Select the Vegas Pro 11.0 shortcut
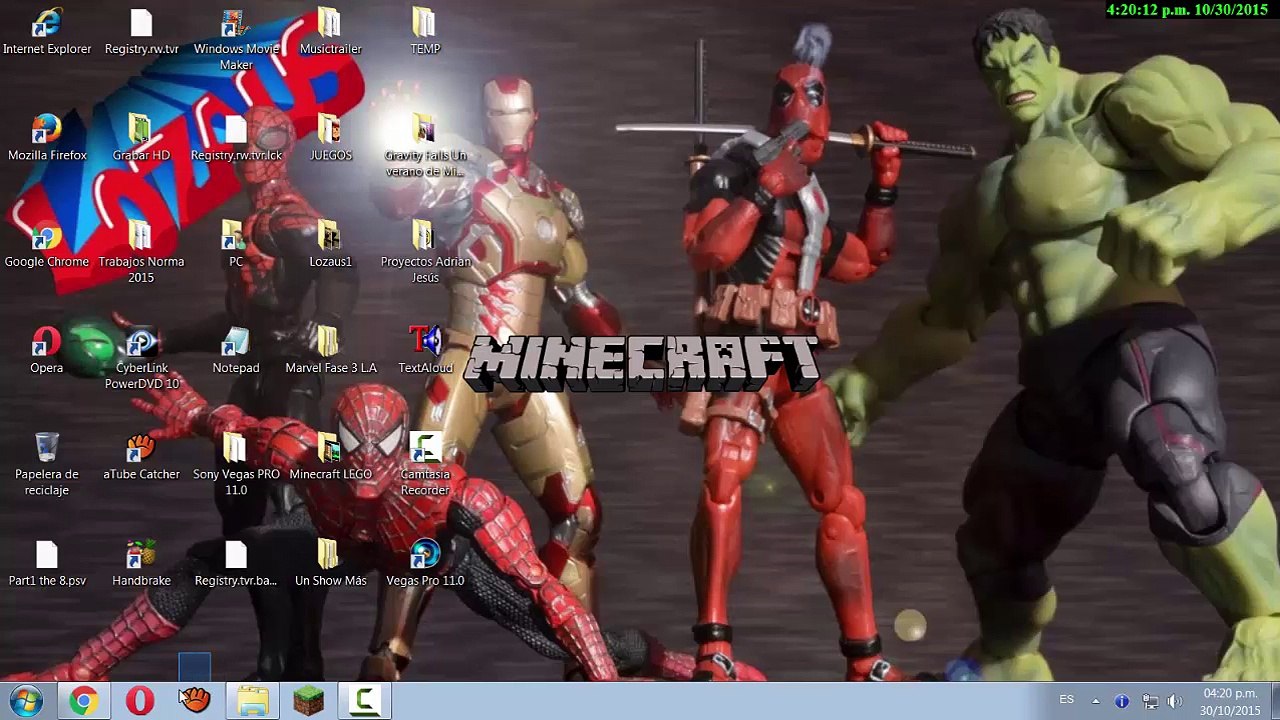 coord(425,564)
